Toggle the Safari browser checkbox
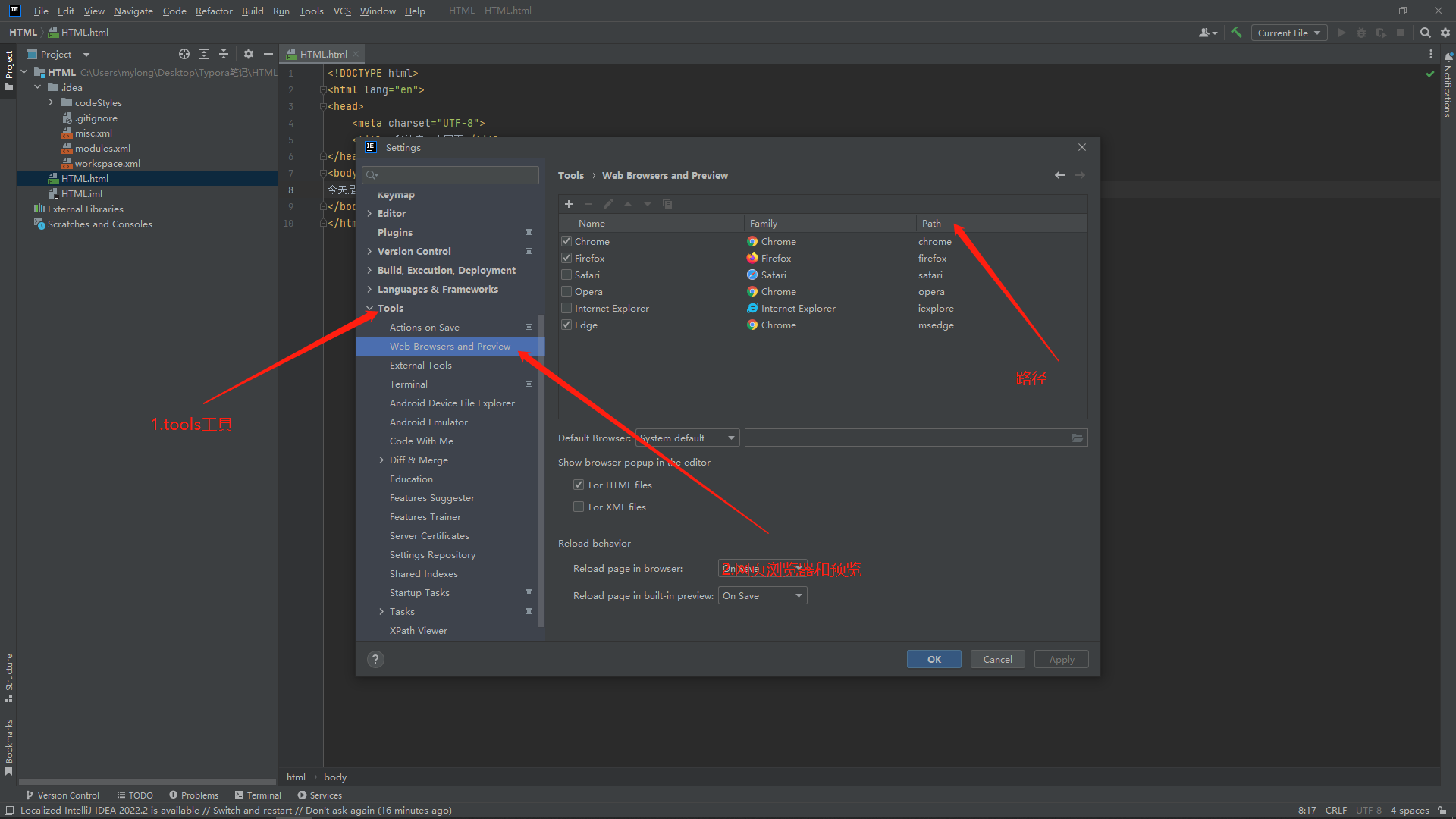Viewport: 1456px width, 819px height. tap(565, 274)
